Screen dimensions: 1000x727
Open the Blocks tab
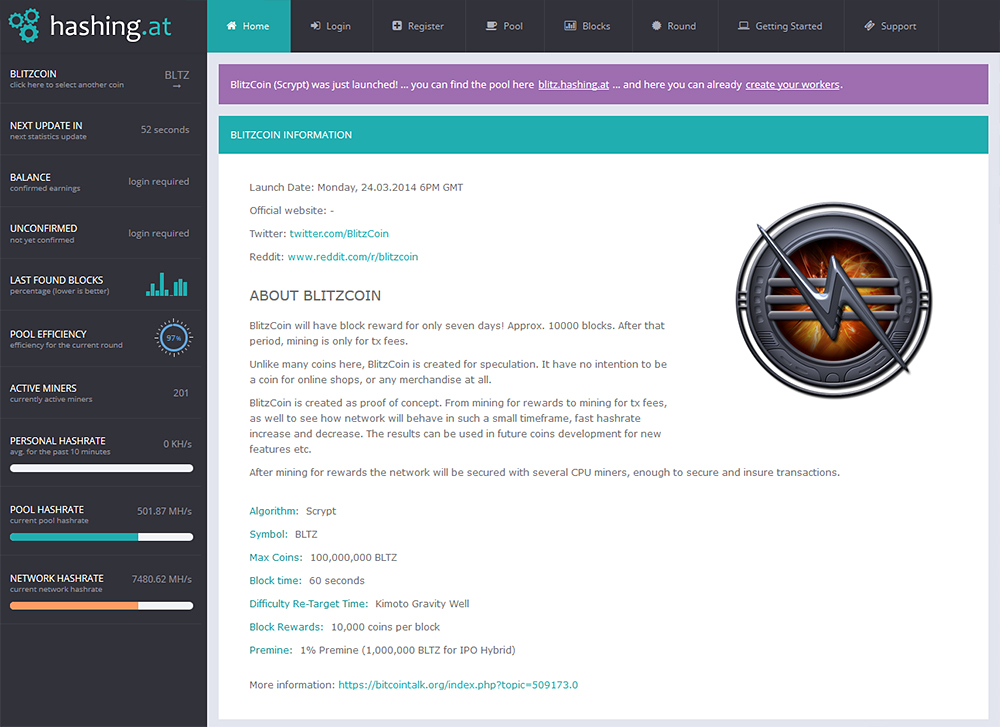tap(588, 26)
